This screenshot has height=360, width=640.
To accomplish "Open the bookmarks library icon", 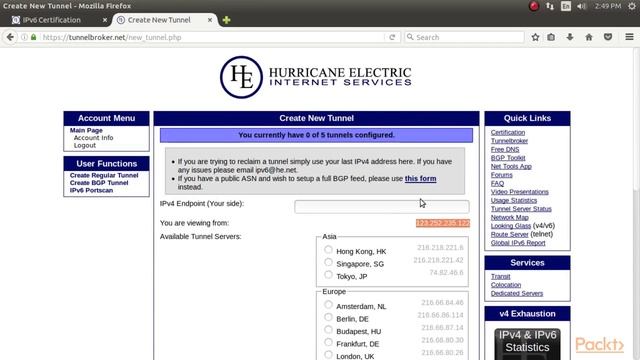I will tap(551, 37).
